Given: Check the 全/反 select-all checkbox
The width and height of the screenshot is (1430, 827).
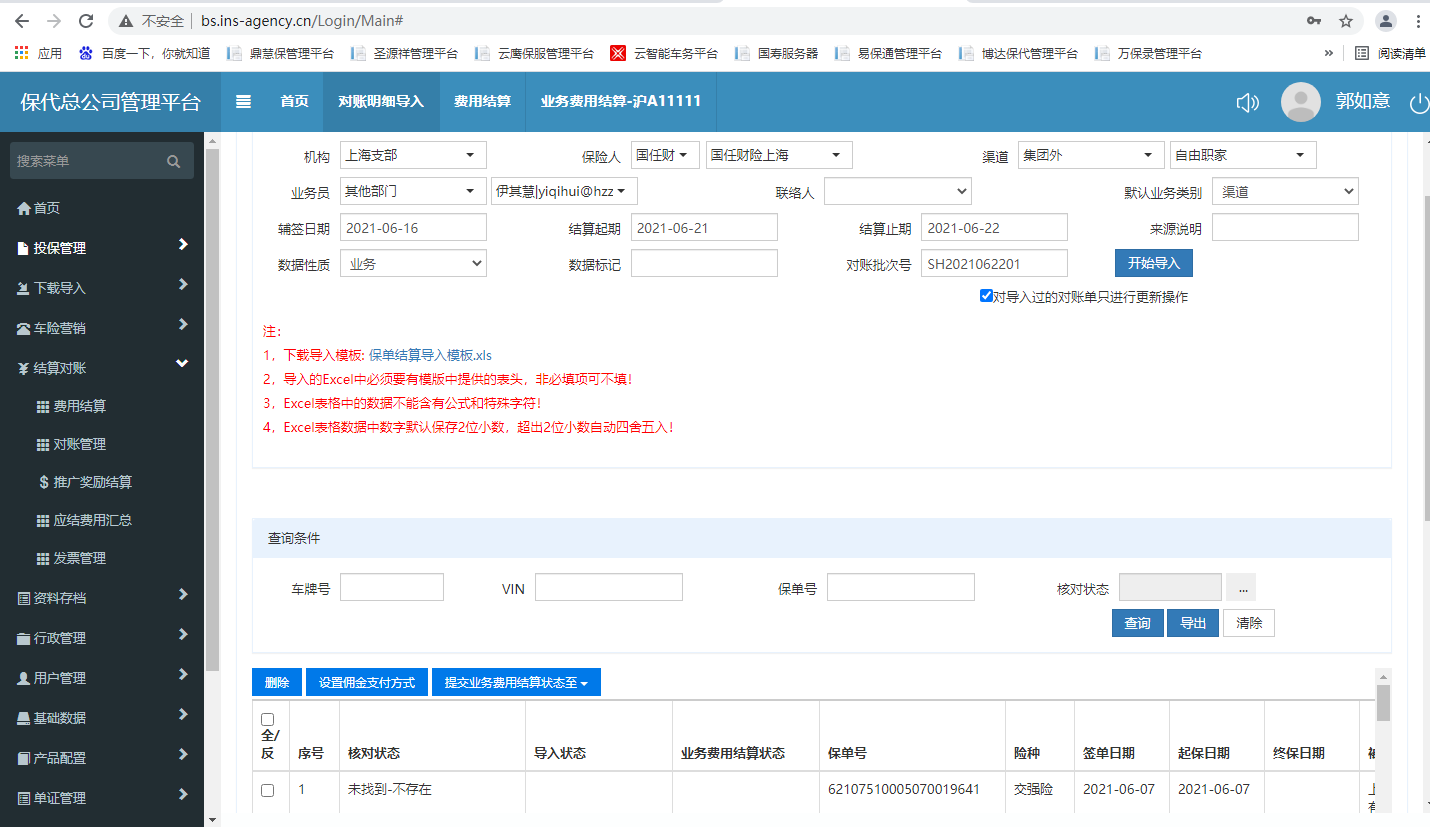Looking at the screenshot, I should tap(267, 719).
